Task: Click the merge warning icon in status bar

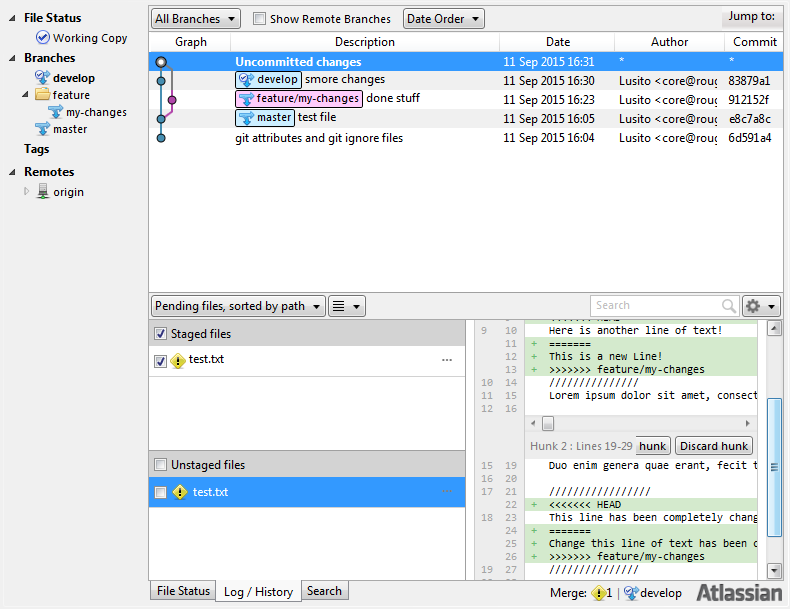Action: (599, 593)
